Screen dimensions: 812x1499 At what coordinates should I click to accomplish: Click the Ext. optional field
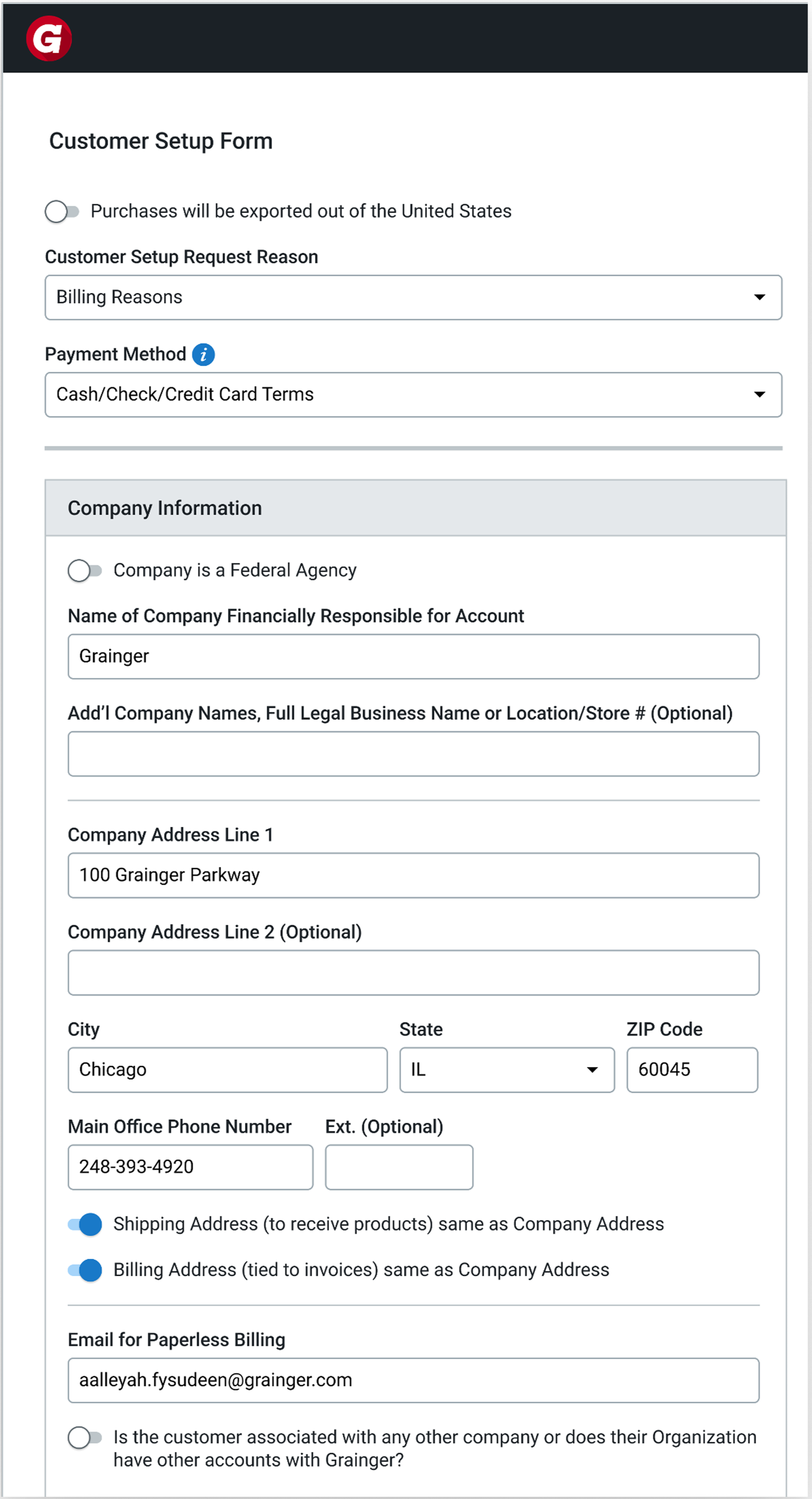(x=399, y=1167)
